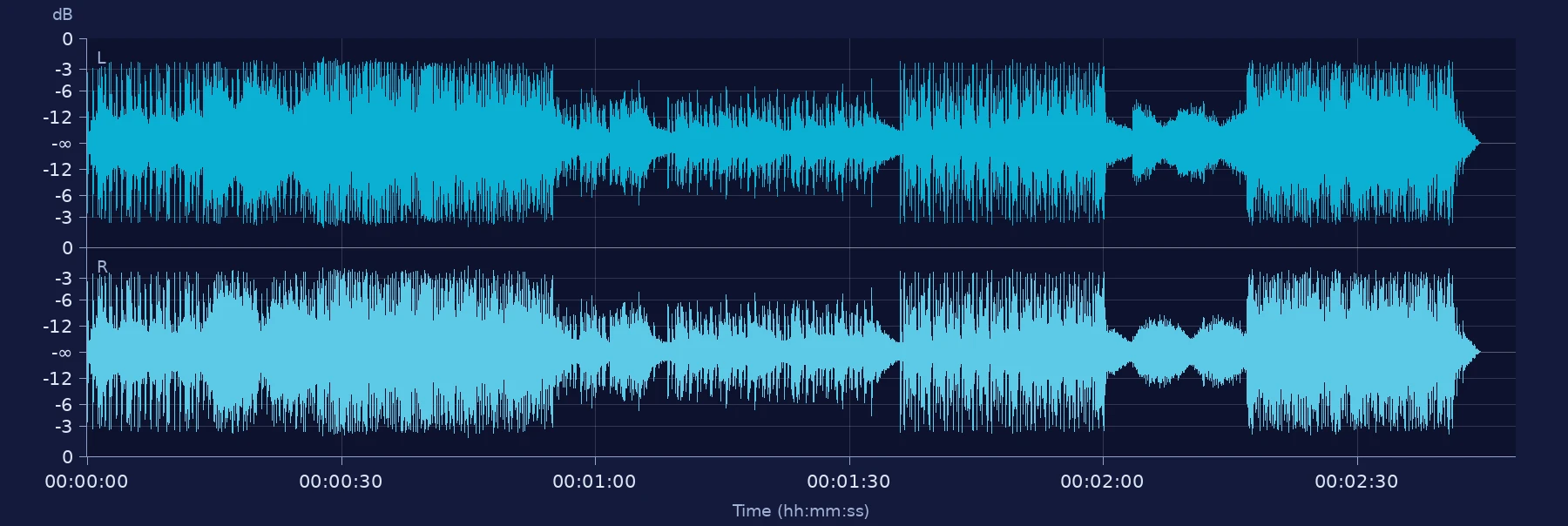Click the 00:02:30 time ruler marker
The height and width of the screenshot is (526, 1568).
[1356, 482]
